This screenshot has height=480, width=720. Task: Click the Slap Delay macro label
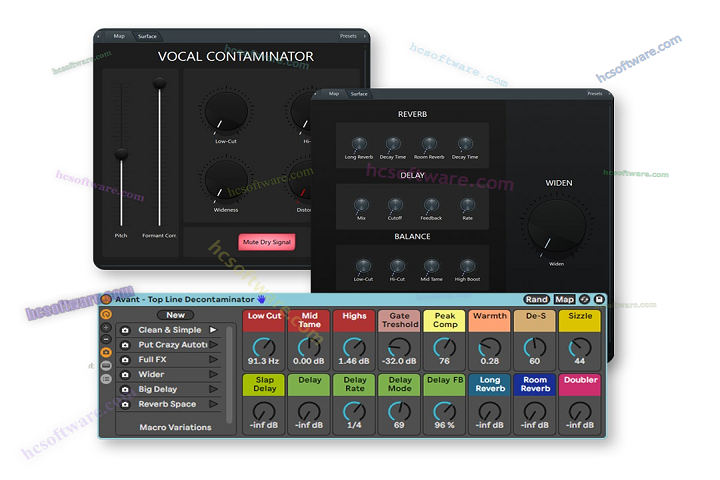click(x=264, y=384)
